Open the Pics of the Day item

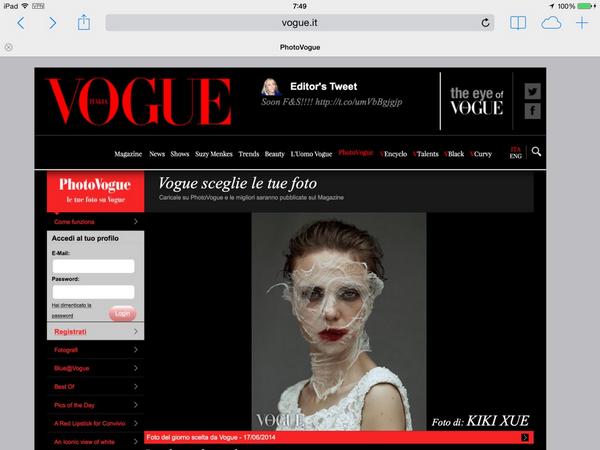click(74, 405)
